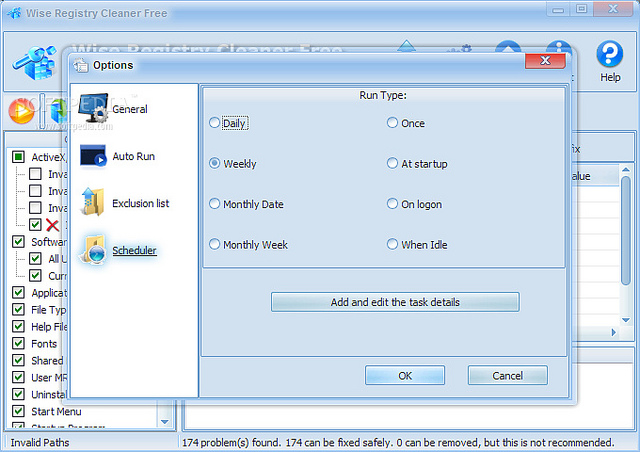Uncheck the Fonts checkbox
Image resolution: width=640 pixels, height=452 pixels.
pos(18,344)
